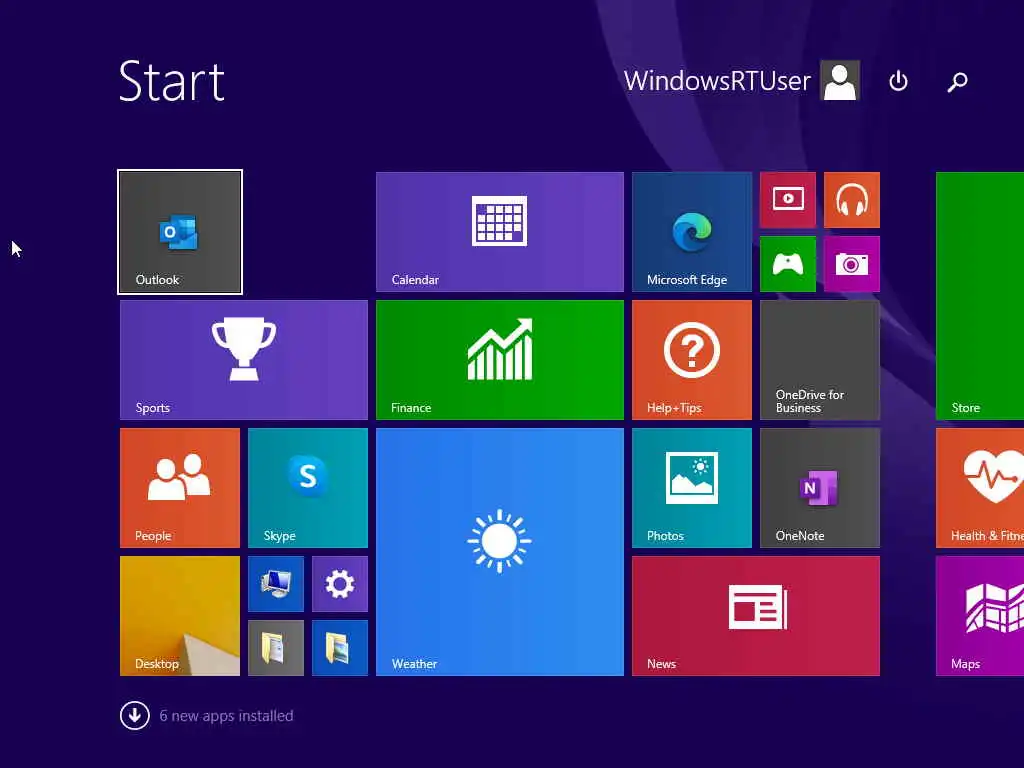This screenshot has width=1024, height=768.
Task: Open the Sports trophy tile
Action: coord(244,360)
